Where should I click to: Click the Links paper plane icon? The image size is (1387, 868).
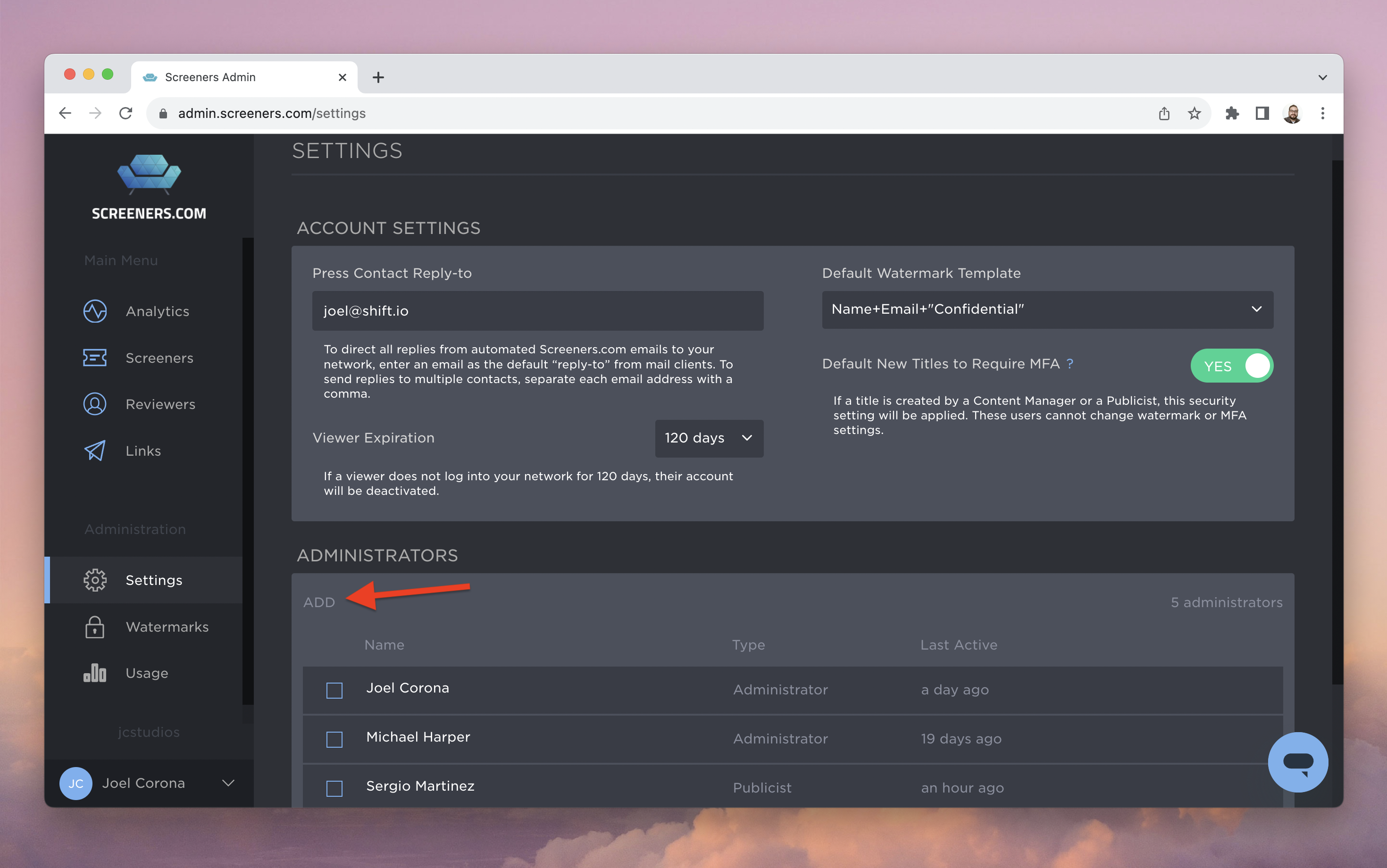95,451
